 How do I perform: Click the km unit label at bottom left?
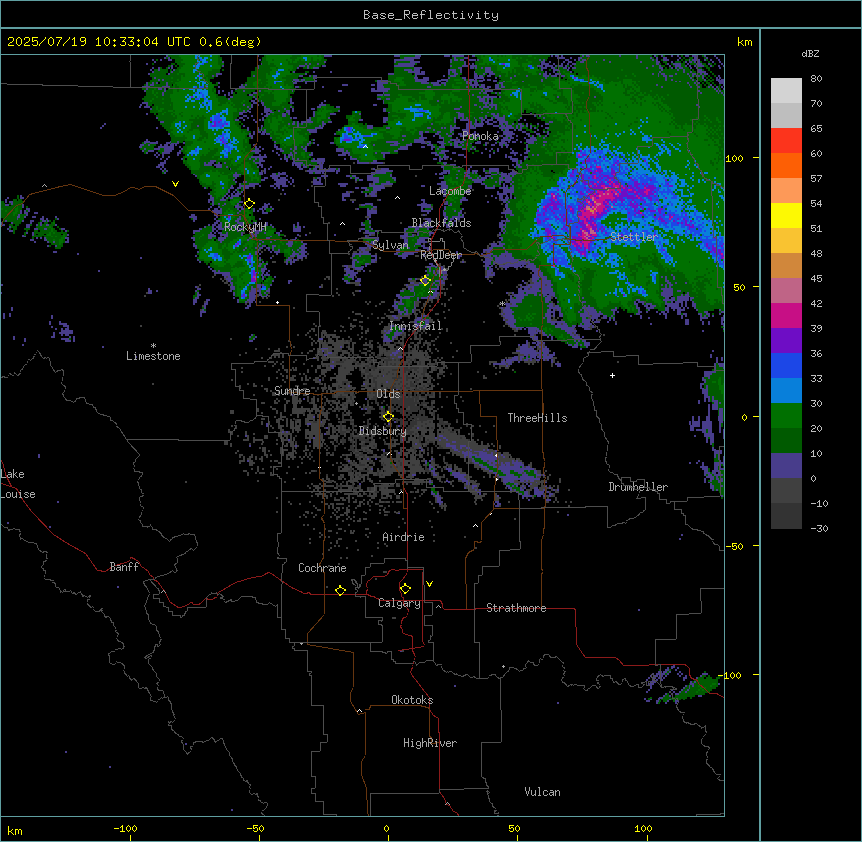15,830
